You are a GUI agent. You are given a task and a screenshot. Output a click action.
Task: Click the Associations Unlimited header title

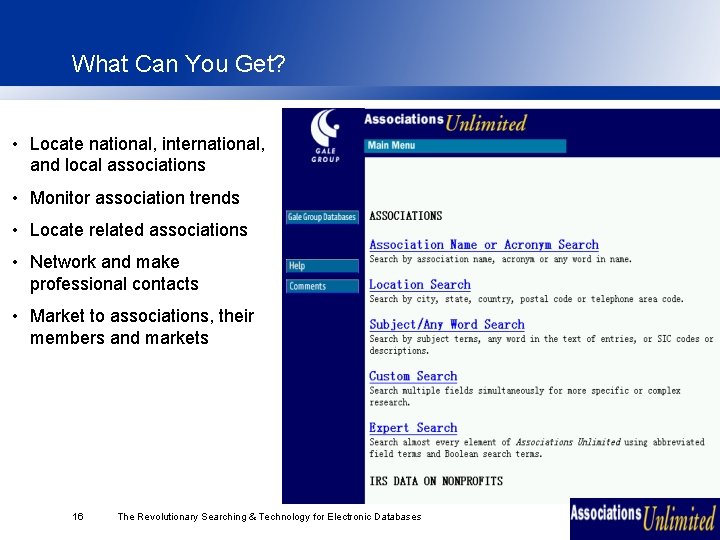pyautogui.click(x=445, y=122)
